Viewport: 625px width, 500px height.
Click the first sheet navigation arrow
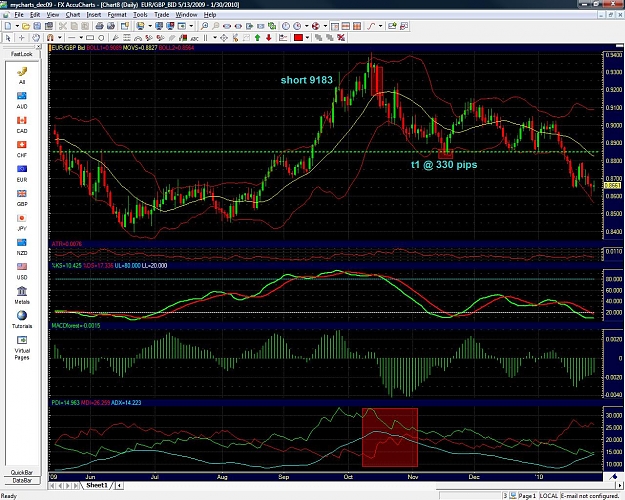52,486
